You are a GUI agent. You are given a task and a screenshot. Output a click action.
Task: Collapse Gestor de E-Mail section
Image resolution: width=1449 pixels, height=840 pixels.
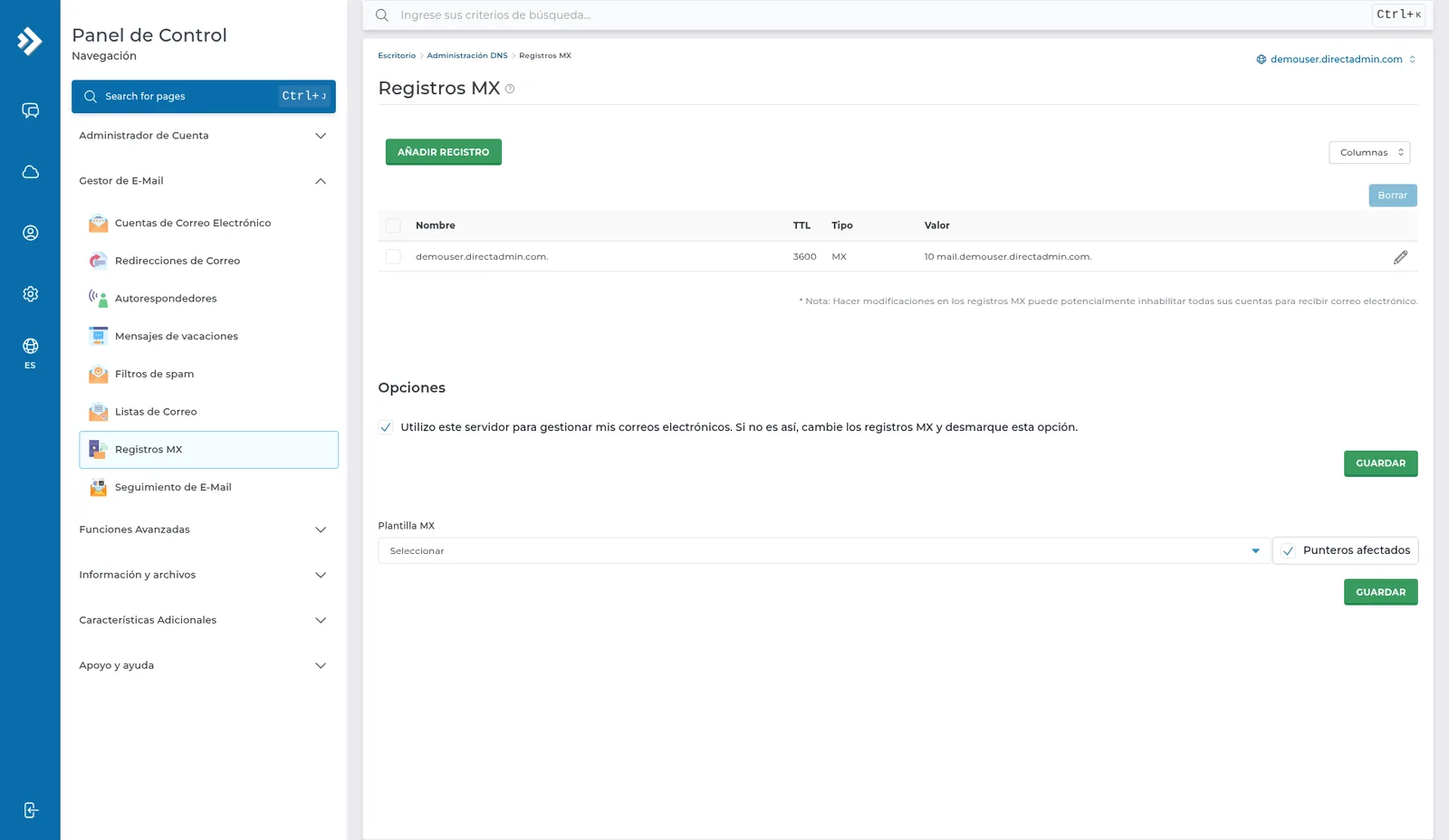203,181
